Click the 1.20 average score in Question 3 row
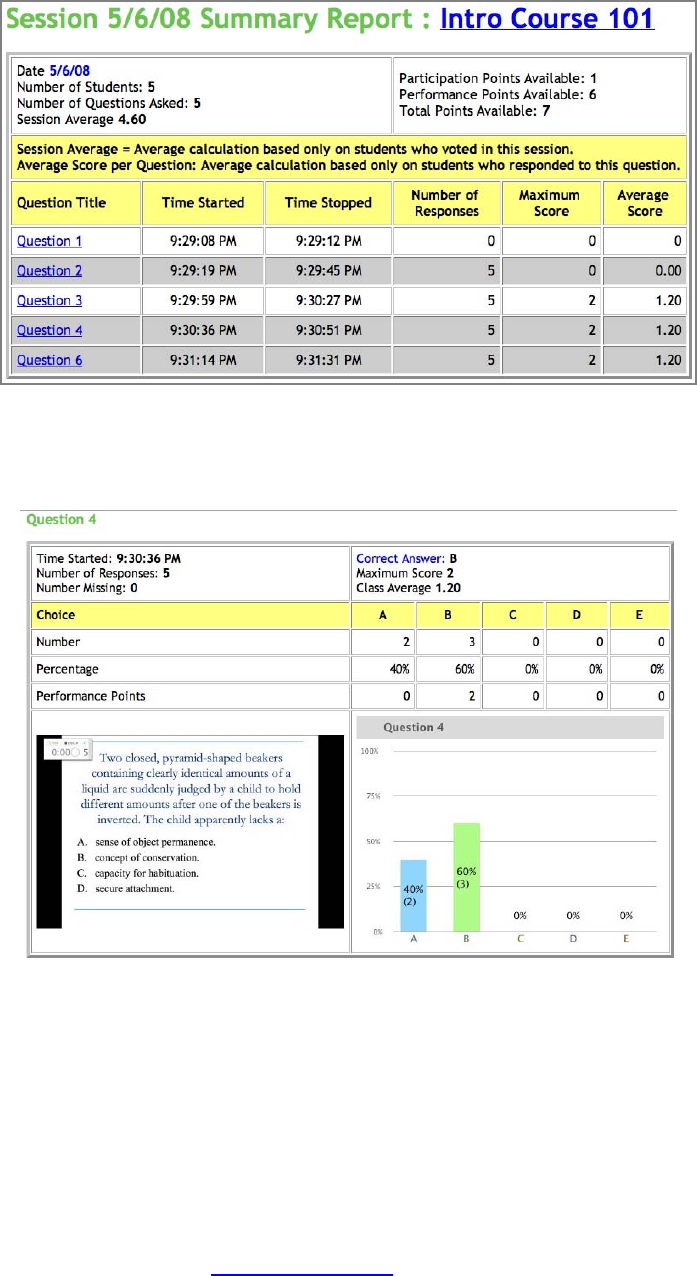Image resolution: width=697 pixels, height=1276 pixels. [x=644, y=301]
